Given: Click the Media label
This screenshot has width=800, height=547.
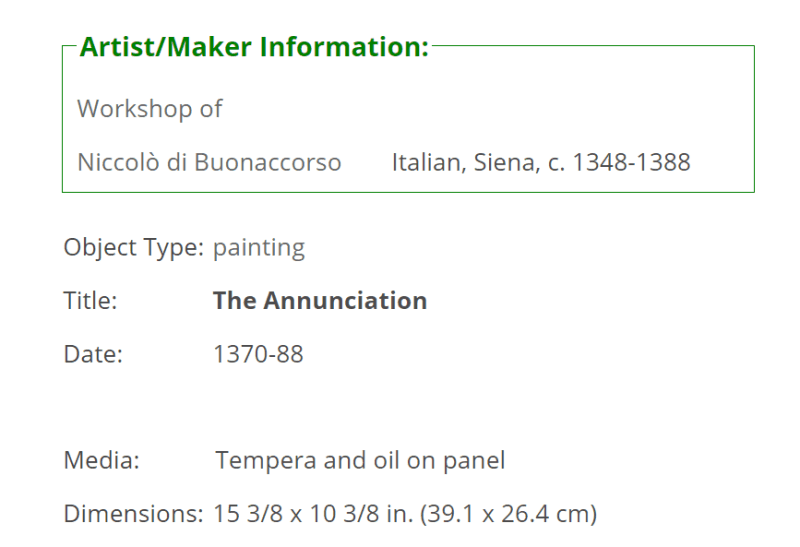Looking at the screenshot, I should point(102,460).
